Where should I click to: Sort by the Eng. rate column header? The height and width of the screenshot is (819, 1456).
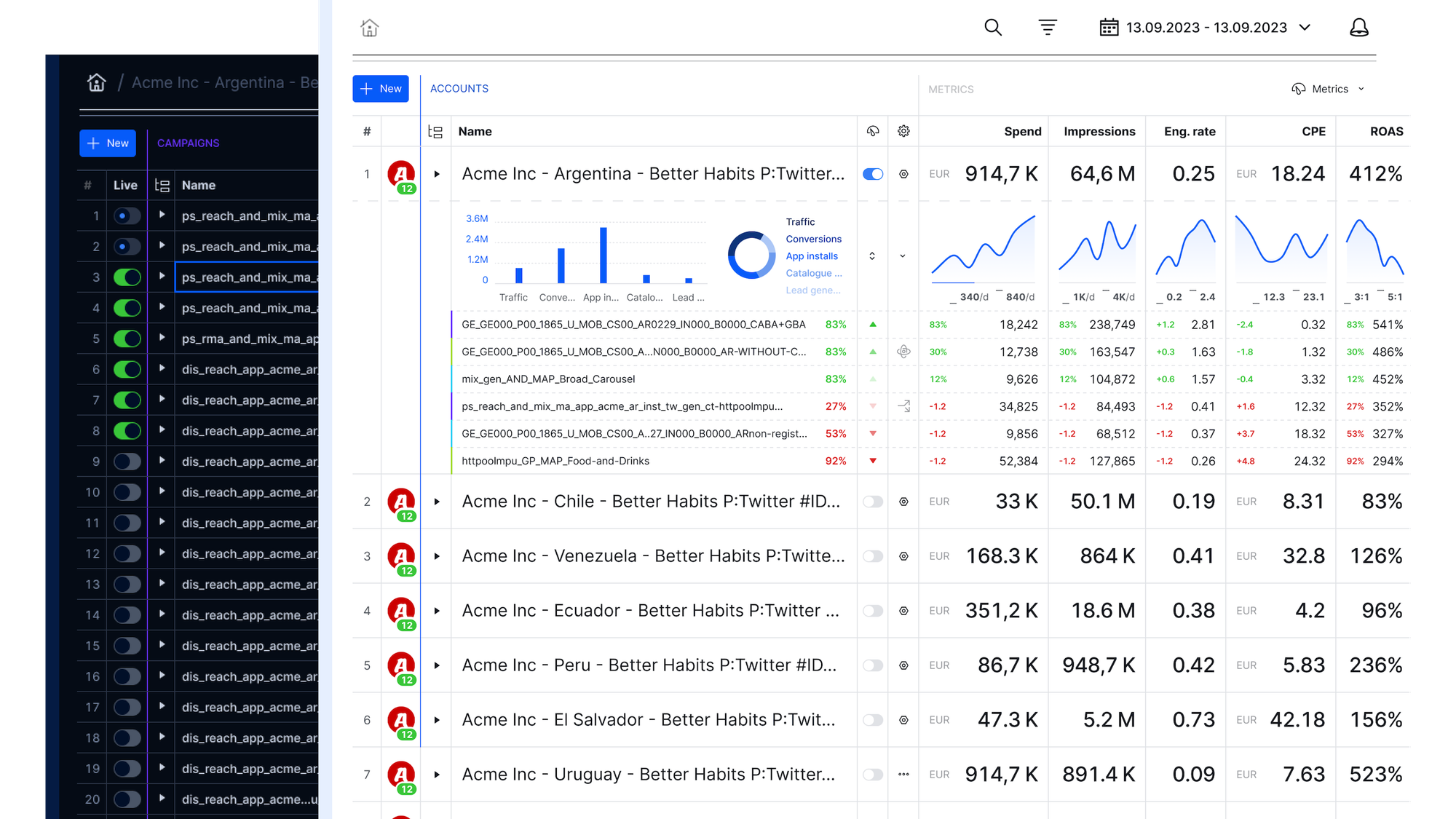(1190, 132)
